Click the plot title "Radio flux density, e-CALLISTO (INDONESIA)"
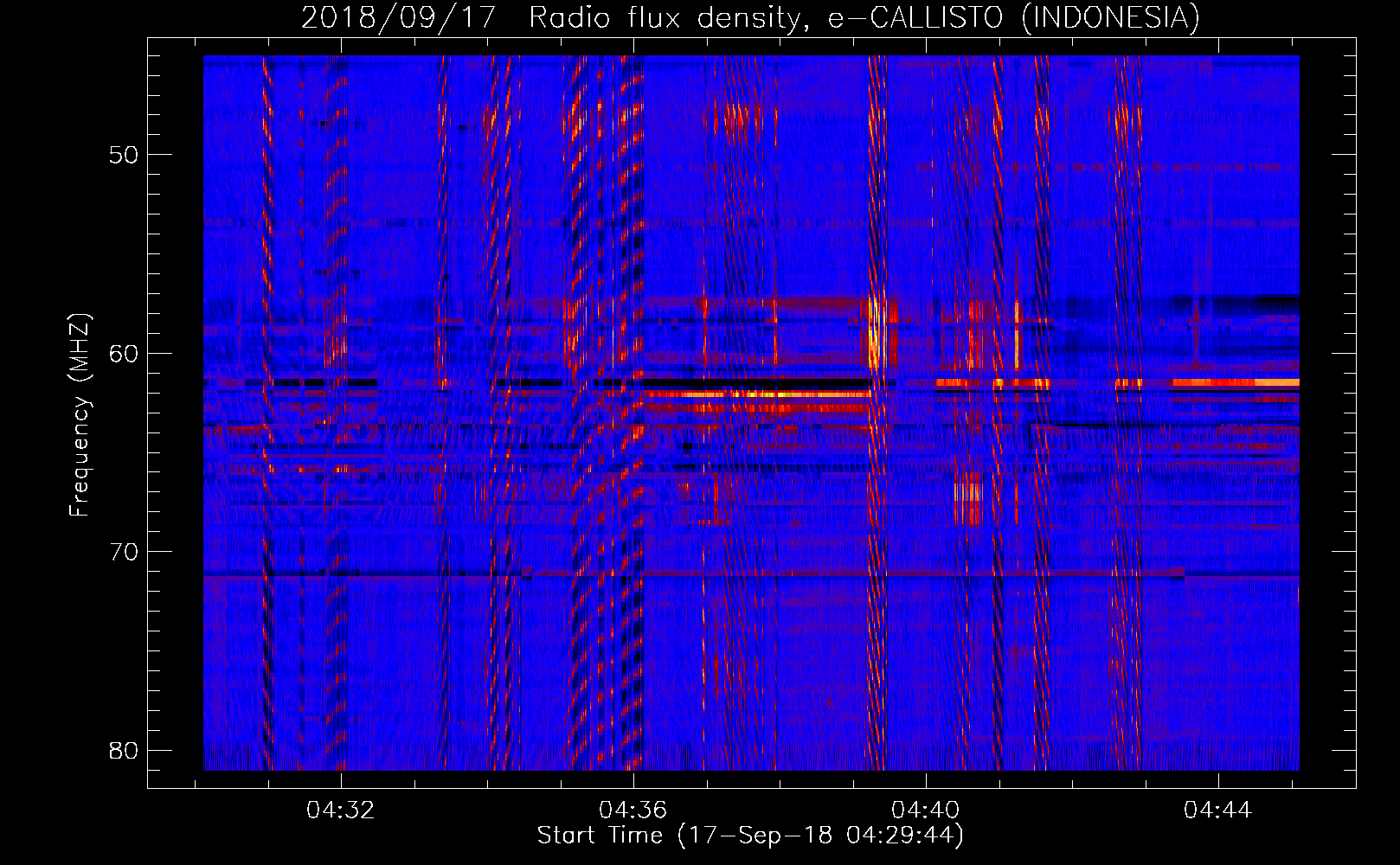 (x=864, y=17)
